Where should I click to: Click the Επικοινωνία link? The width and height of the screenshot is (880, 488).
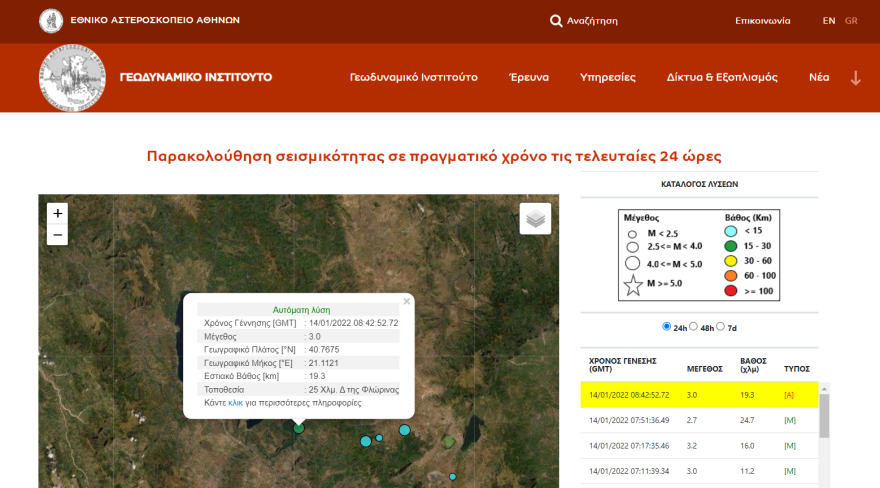point(763,21)
